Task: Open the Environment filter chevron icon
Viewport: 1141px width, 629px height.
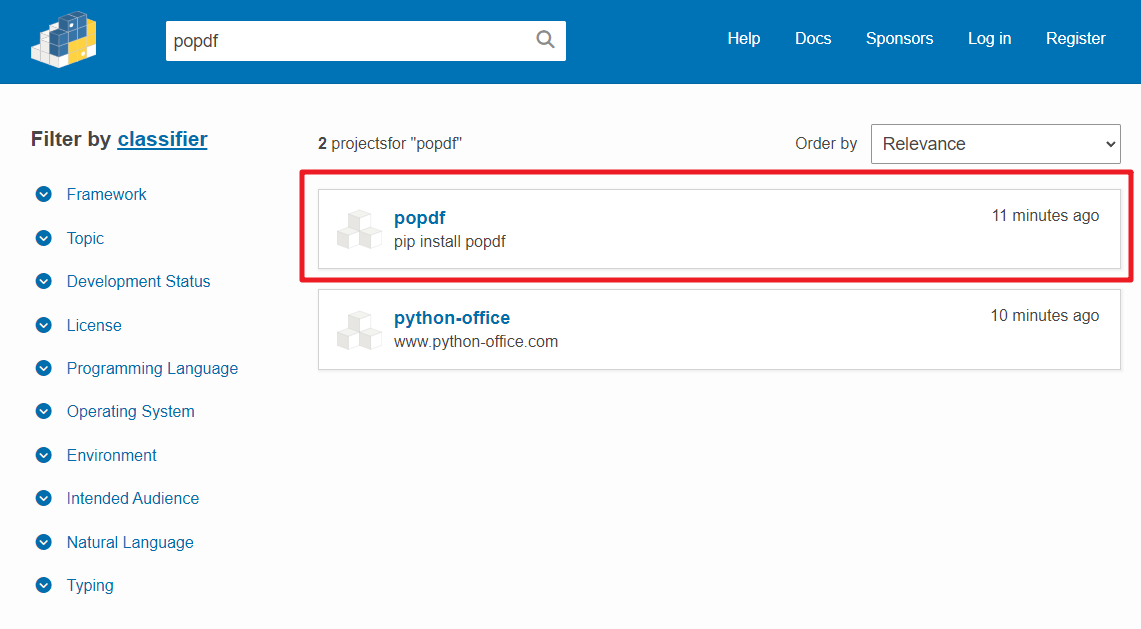Action: coord(44,455)
